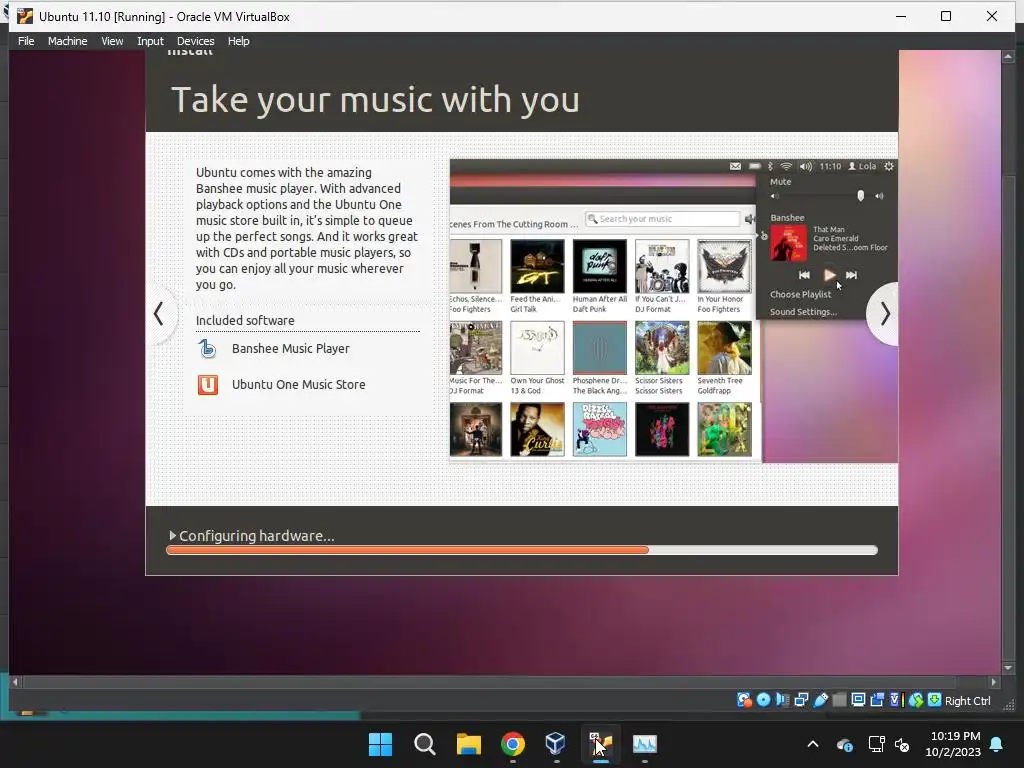This screenshot has width=1024, height=768.
Task: Click the Seventh Tree Goldfrapp album cover
Action: coord(724,347)
